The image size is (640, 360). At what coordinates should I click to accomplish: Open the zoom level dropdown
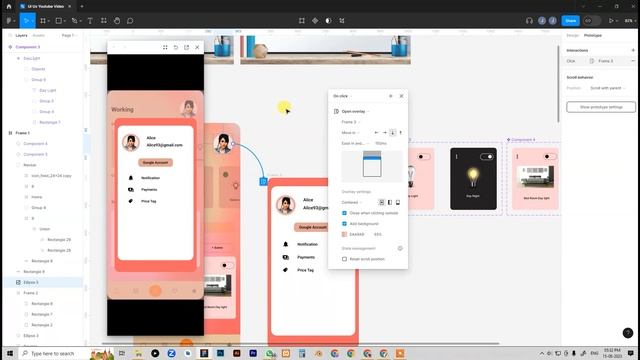point(630,21)
